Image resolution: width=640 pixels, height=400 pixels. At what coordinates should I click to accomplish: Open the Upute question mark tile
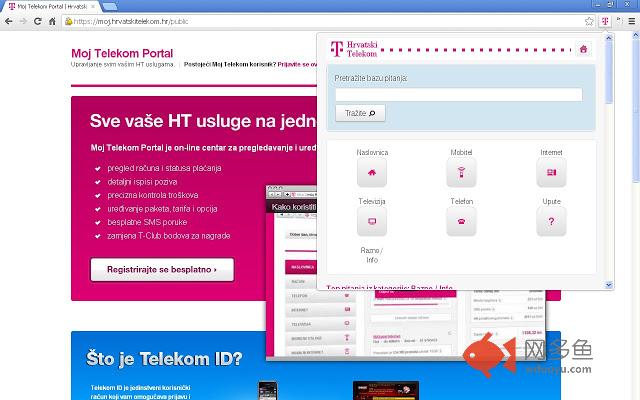[551, 221]
